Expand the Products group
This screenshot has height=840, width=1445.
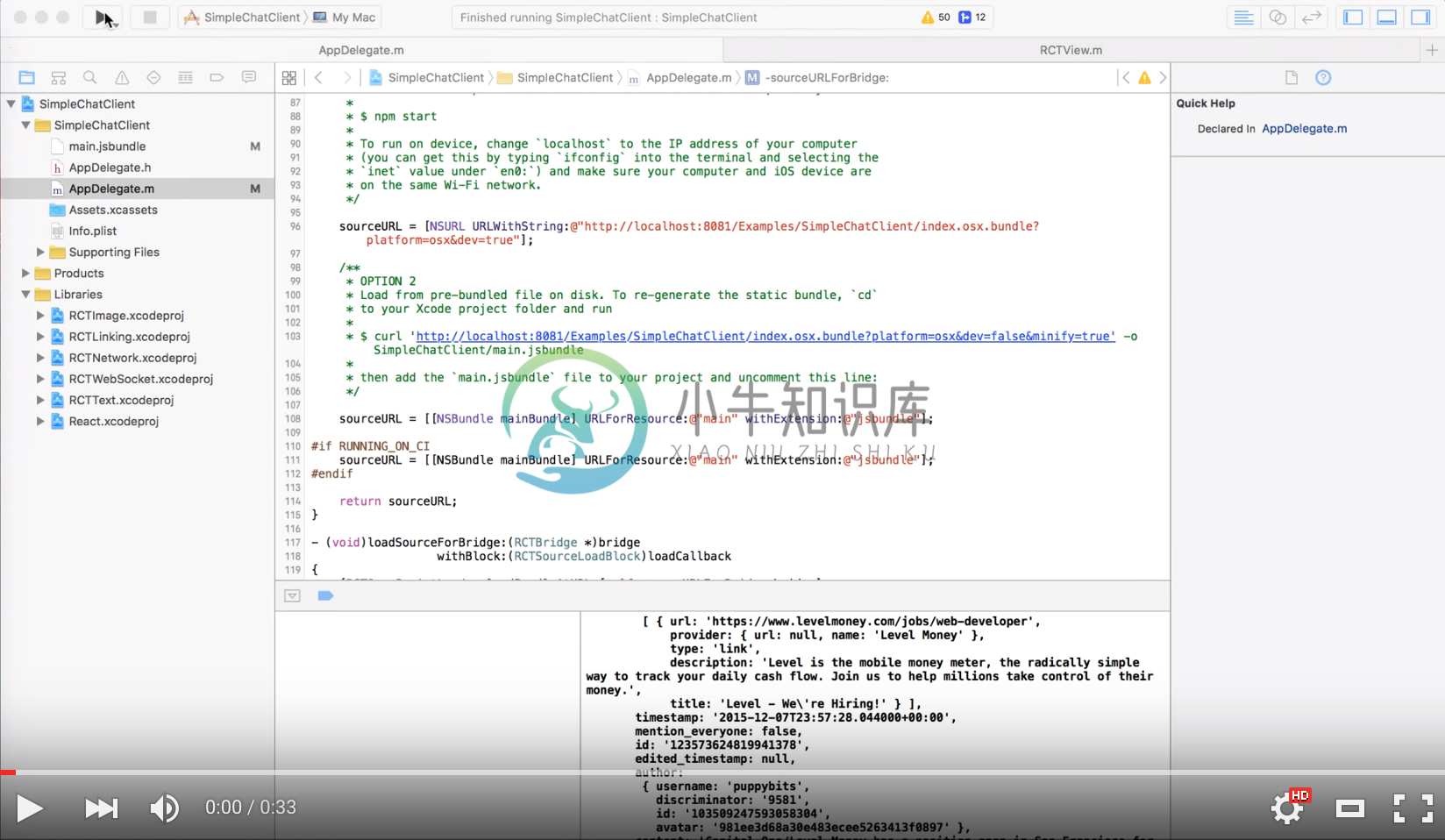coord(25,274)
